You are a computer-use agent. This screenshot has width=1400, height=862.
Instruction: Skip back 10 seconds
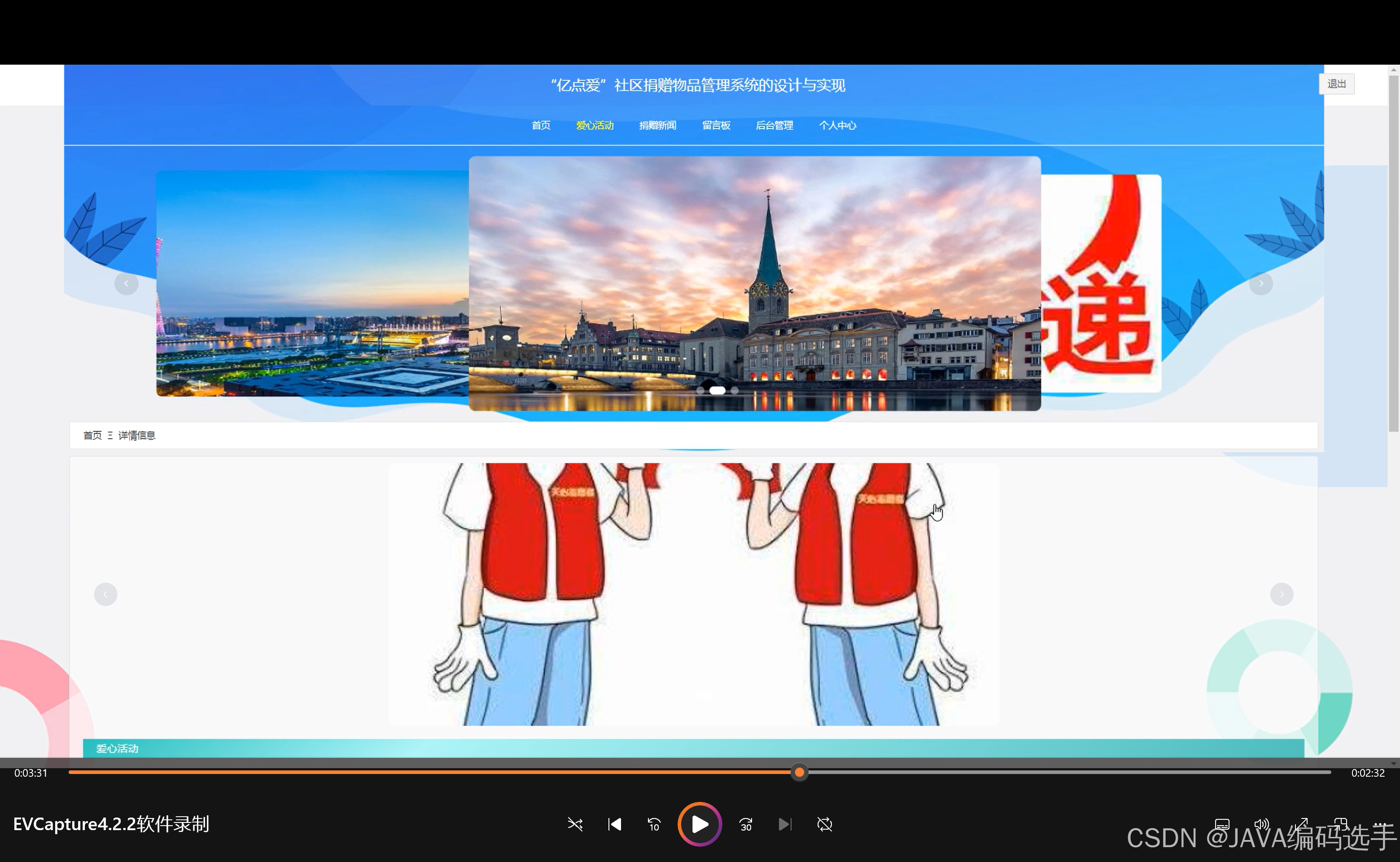[x=654, y=824]
